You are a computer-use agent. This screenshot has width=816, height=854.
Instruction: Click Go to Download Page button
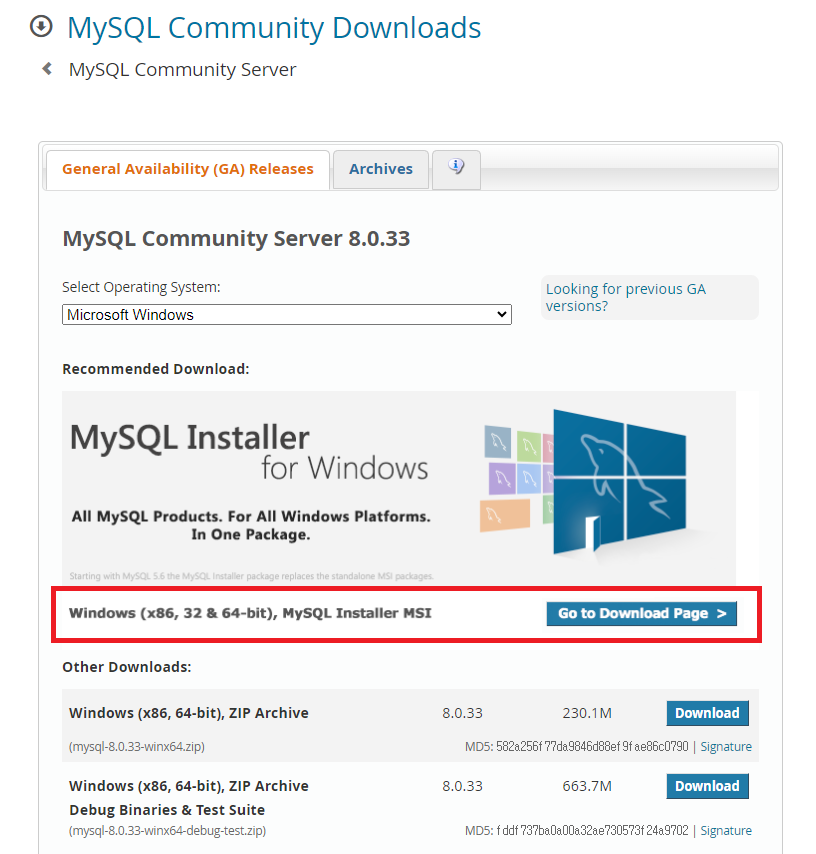(x=642, y=613)
